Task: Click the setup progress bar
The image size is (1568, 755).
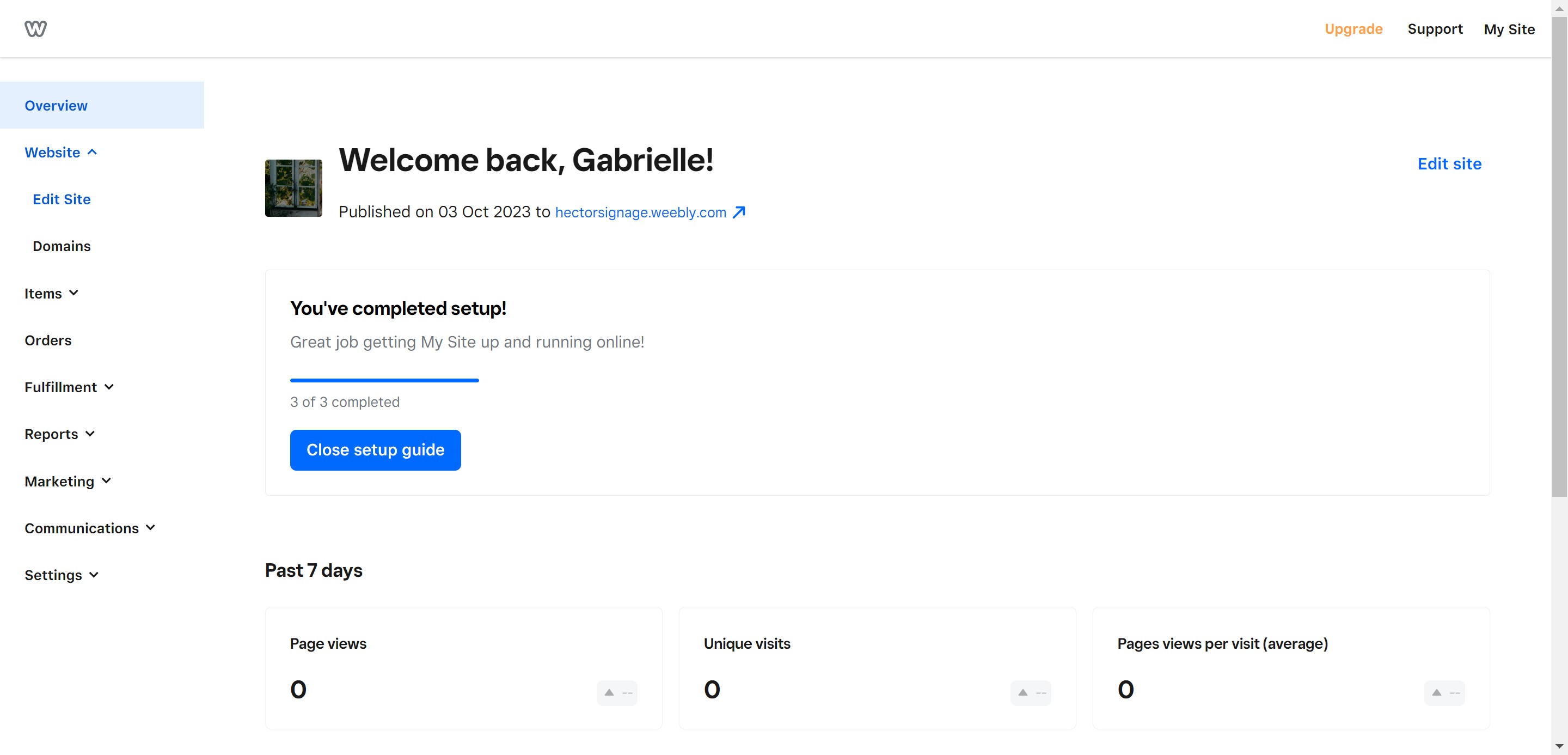Action: [384, 381]
